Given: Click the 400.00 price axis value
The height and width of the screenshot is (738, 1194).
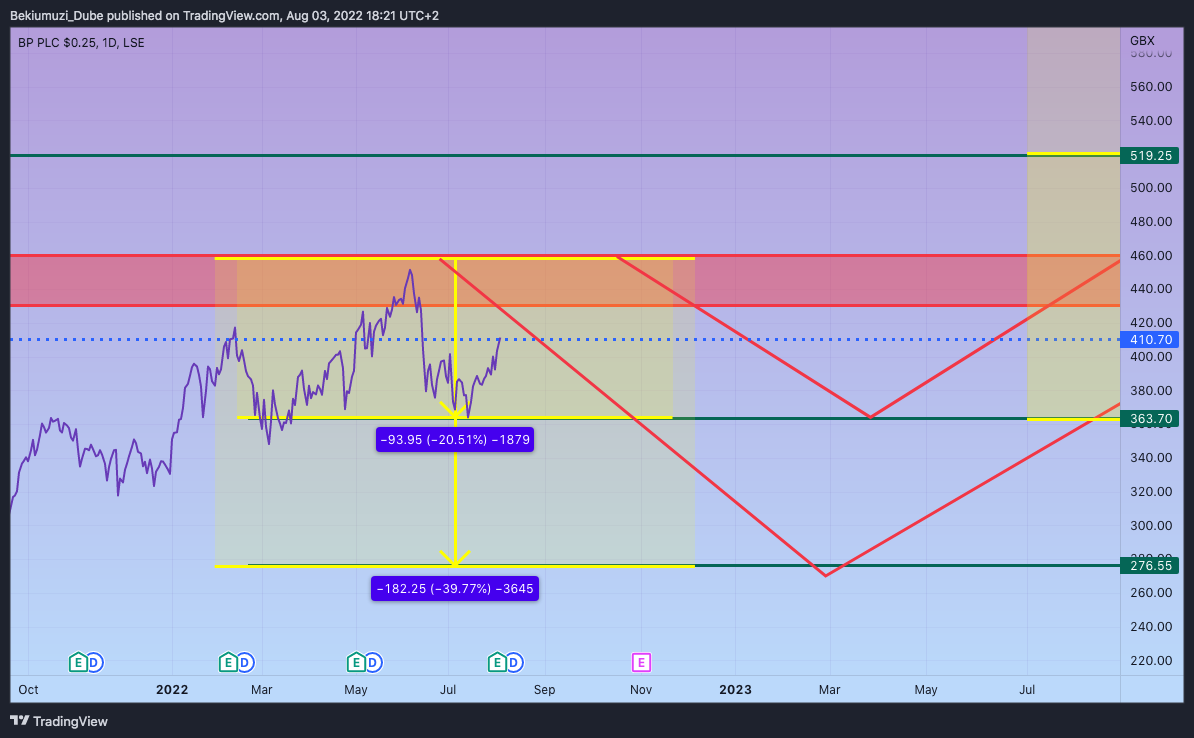Looking at the screenshot, I should [1151, 356].
